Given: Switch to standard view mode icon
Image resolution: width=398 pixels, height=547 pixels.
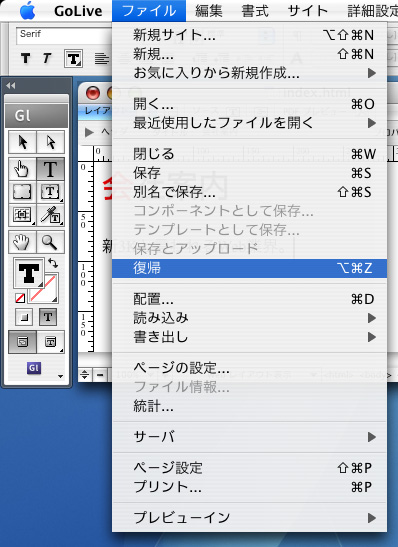Looking at the screenshot, I should coord(22,342).
